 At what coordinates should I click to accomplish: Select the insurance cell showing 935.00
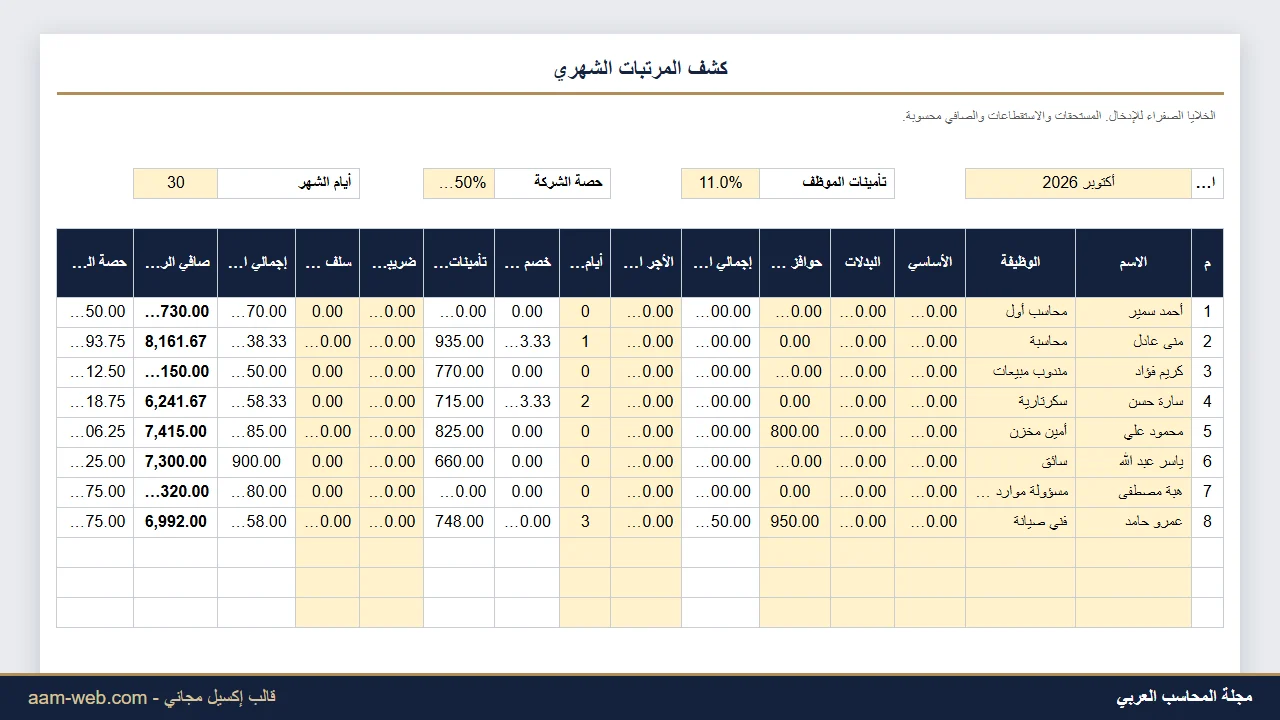tap(459, 342)
